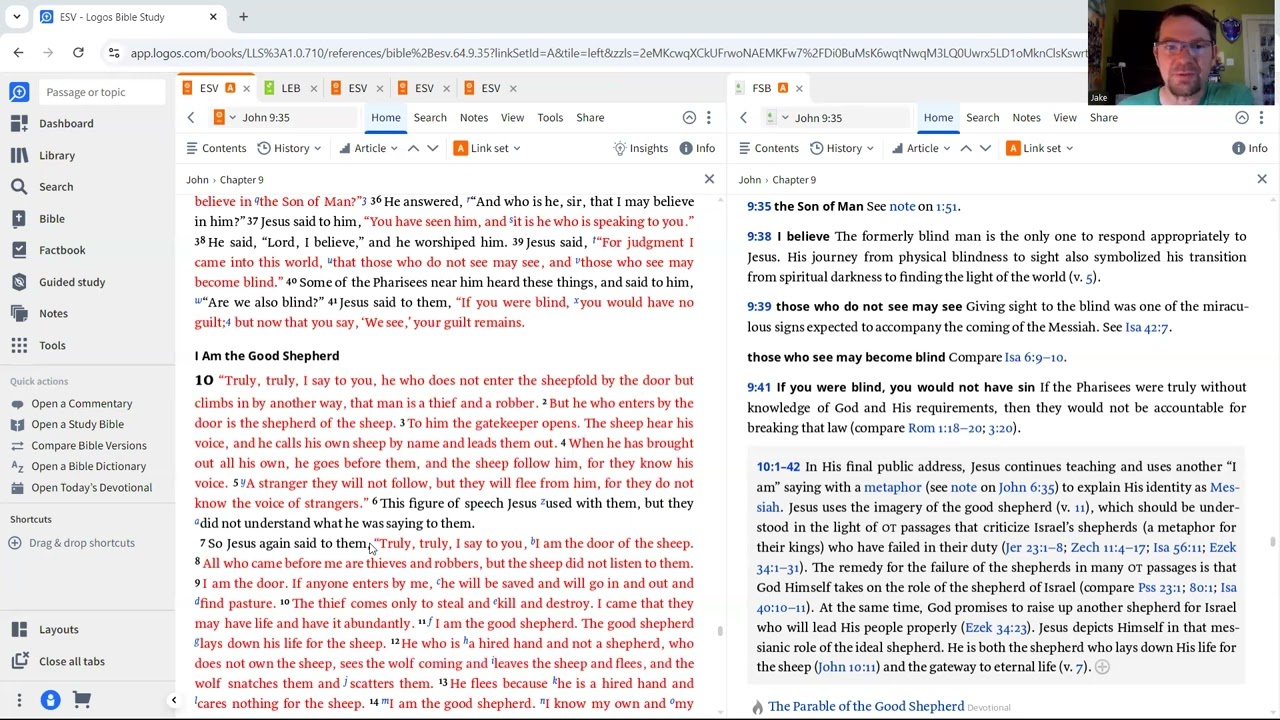Open the shopping cart icon
Viewport: 1280px width, 720px height.
tap(82, 700)
